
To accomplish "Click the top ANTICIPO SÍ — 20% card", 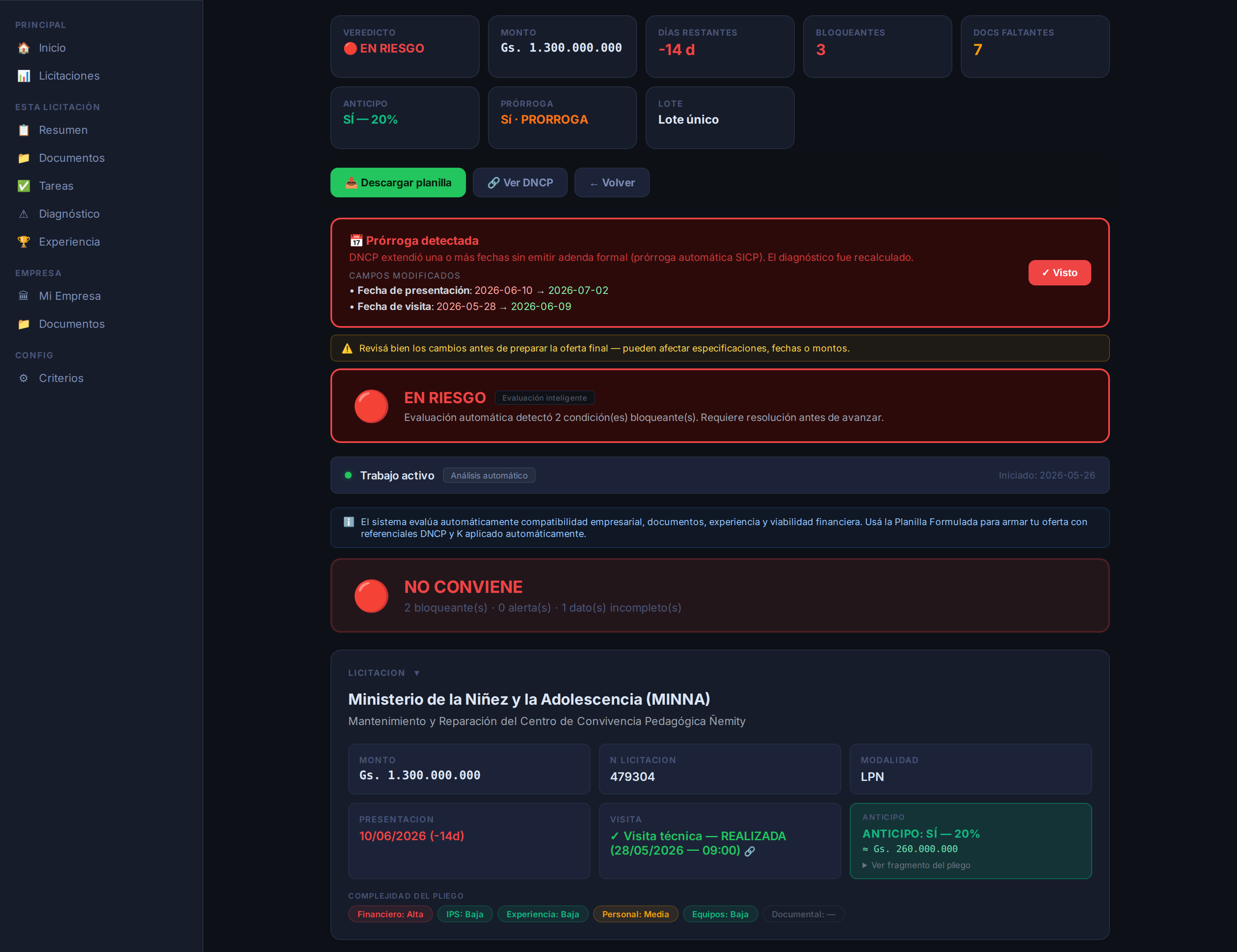I will pos(405,118).
